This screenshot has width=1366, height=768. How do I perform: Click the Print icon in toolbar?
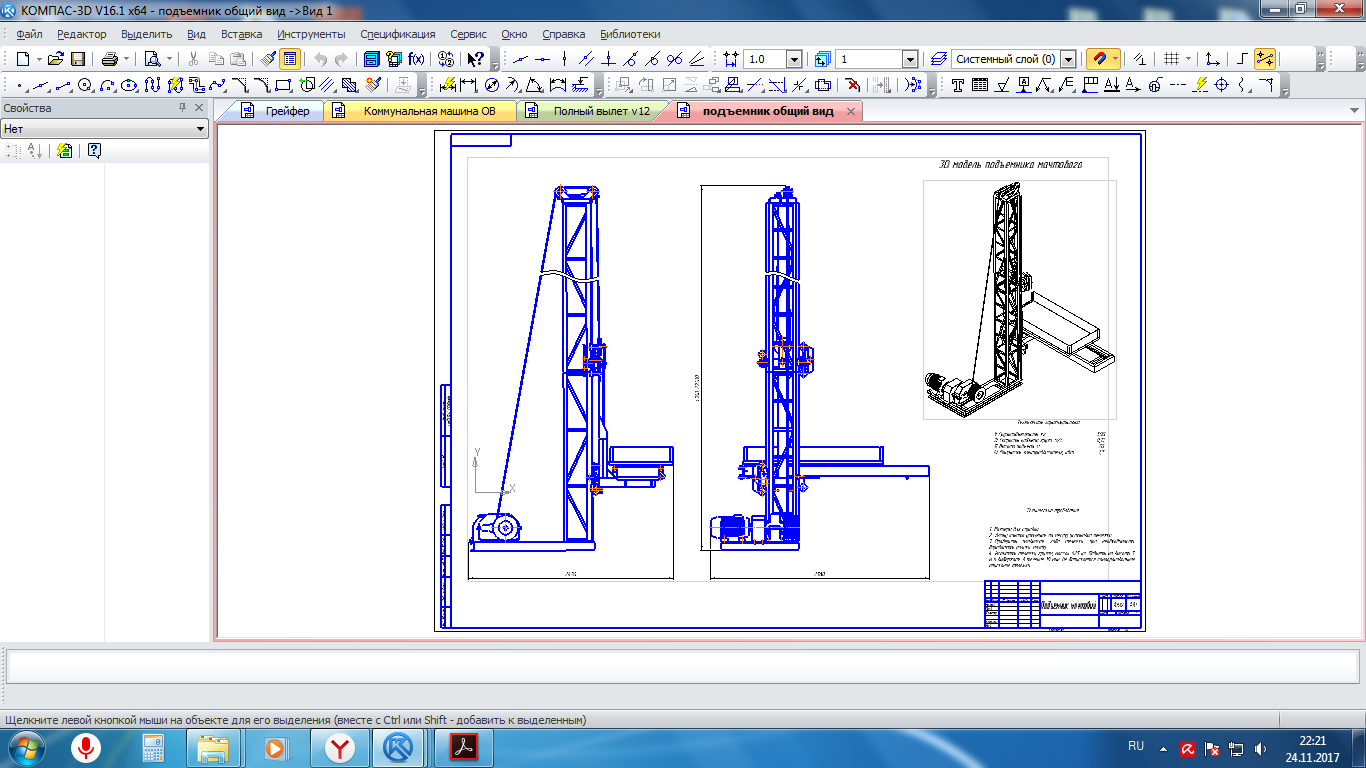point(109,59)
